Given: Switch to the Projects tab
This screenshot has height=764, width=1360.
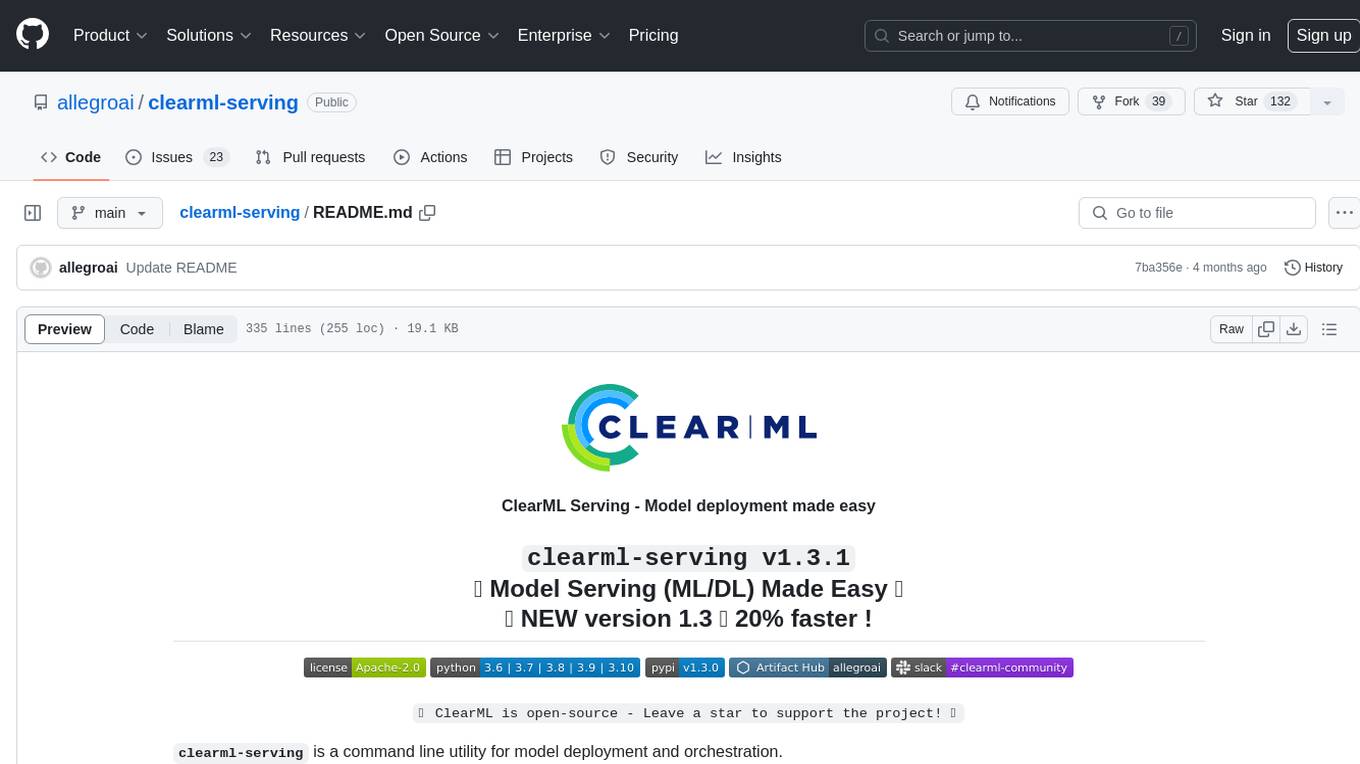Looking at the screenshot, I should click(x=533, y=157).
